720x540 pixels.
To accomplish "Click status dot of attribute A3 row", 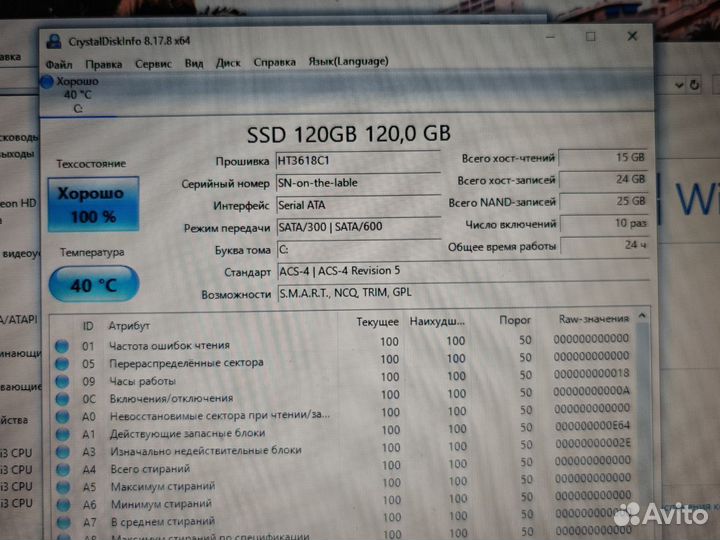I will pos(63,452).
